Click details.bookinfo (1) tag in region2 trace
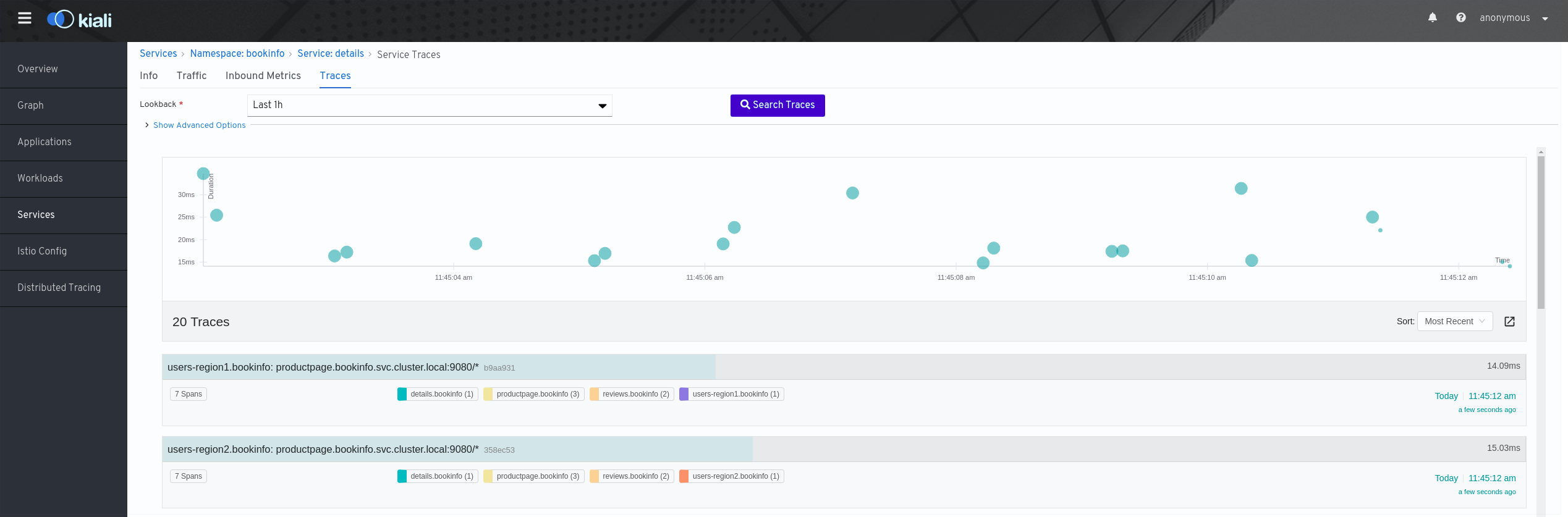Screen dimensions: 1568x517 pos(438,476)
